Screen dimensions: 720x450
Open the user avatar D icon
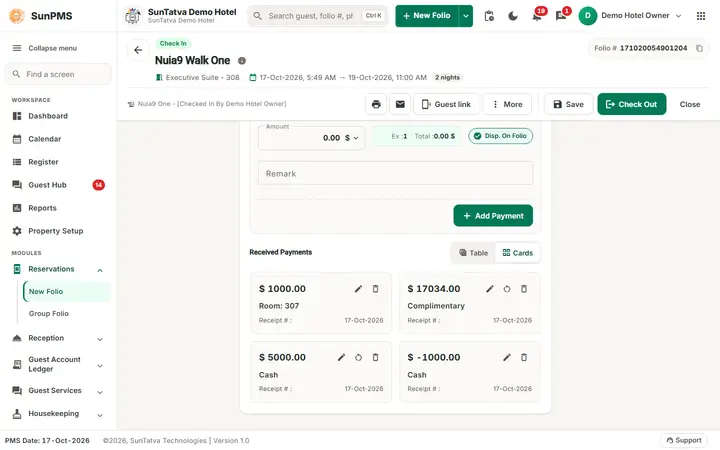587,16
